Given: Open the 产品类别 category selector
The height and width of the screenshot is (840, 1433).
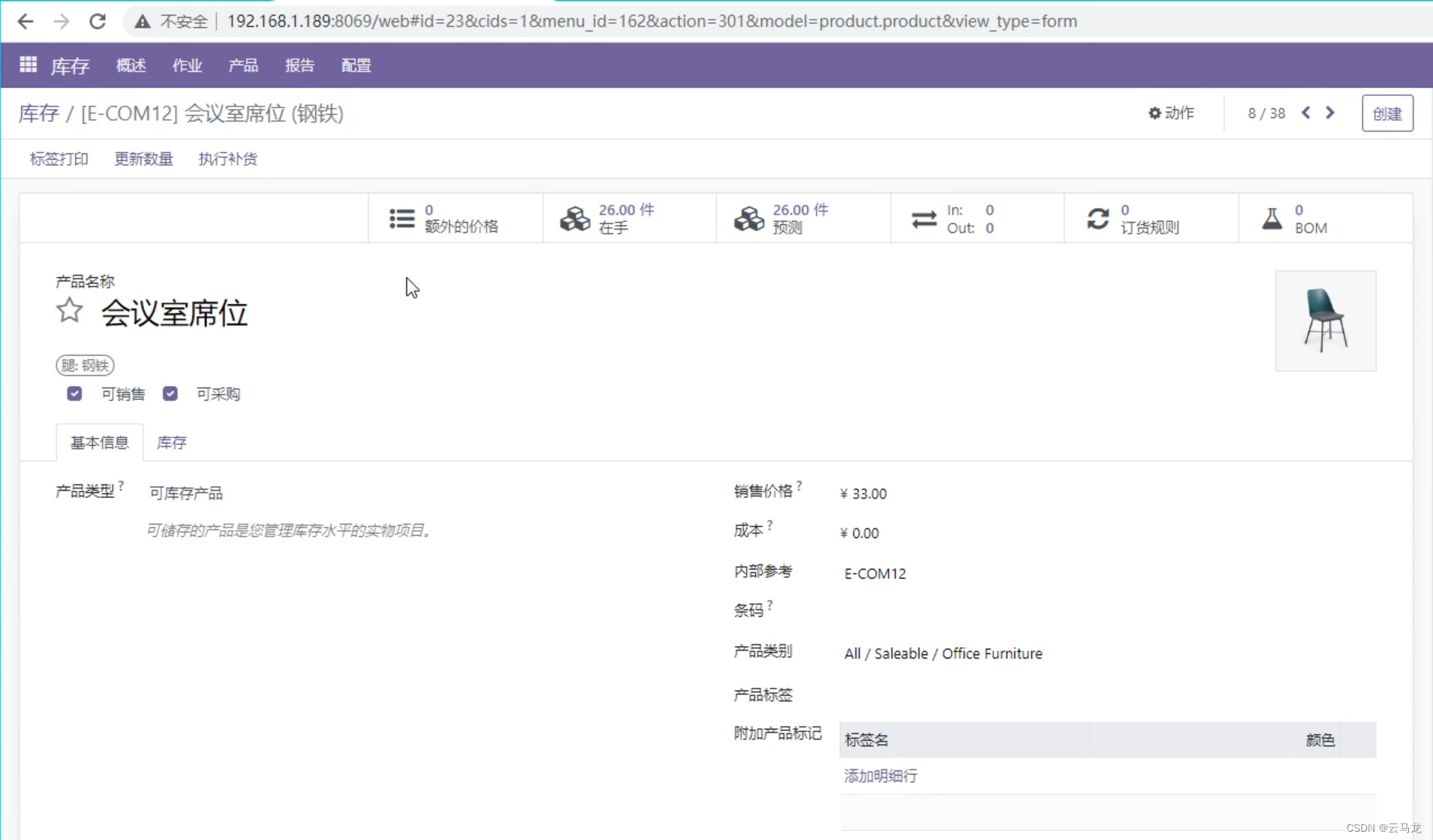Looking at the screenshot, I should [943, 653].
